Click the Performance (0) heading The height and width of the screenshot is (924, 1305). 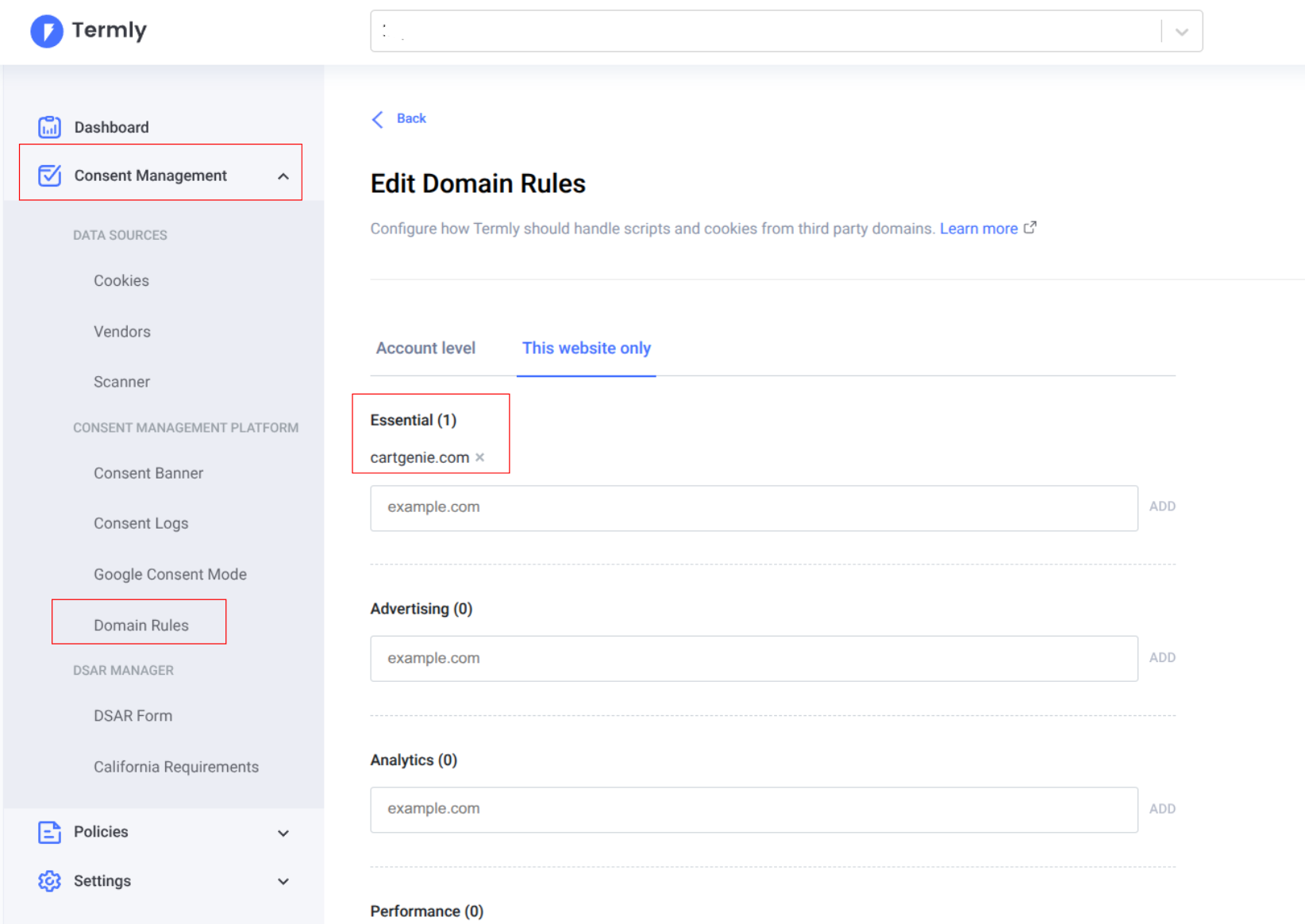pos(427,911)
